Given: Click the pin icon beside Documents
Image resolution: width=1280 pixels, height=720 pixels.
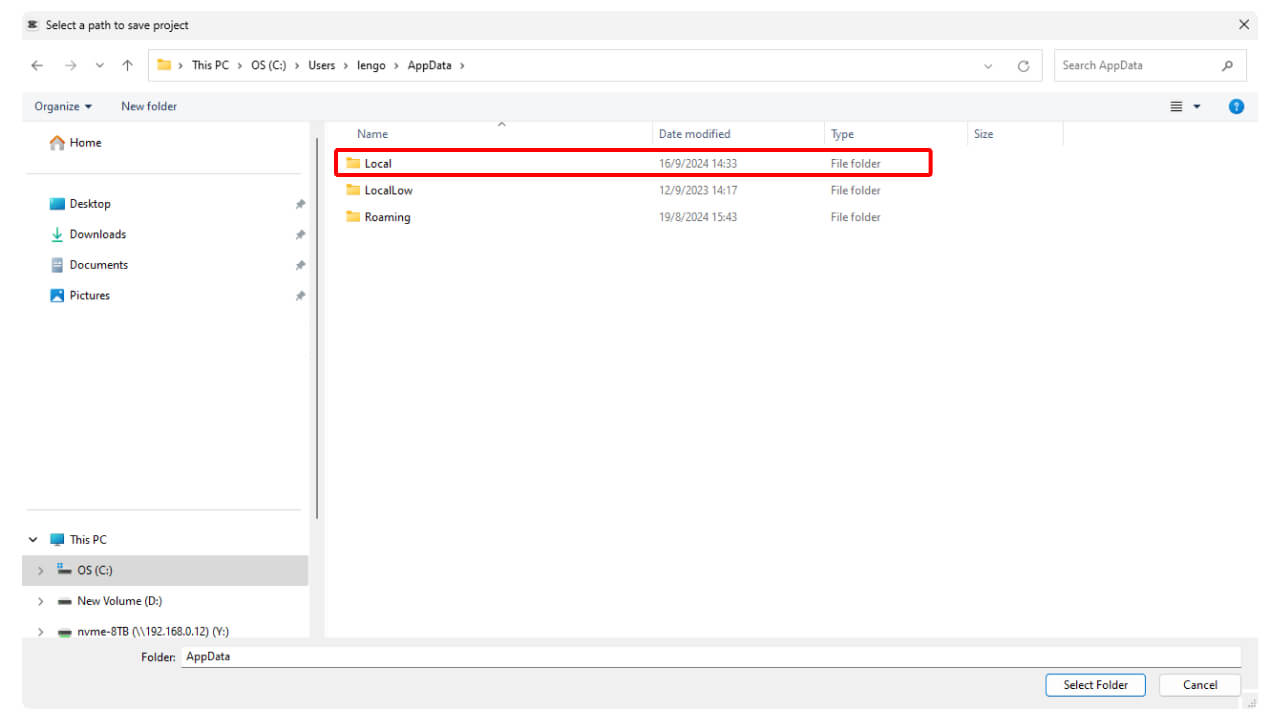Looking at the screenshot, I should click(x=300, y=265).
